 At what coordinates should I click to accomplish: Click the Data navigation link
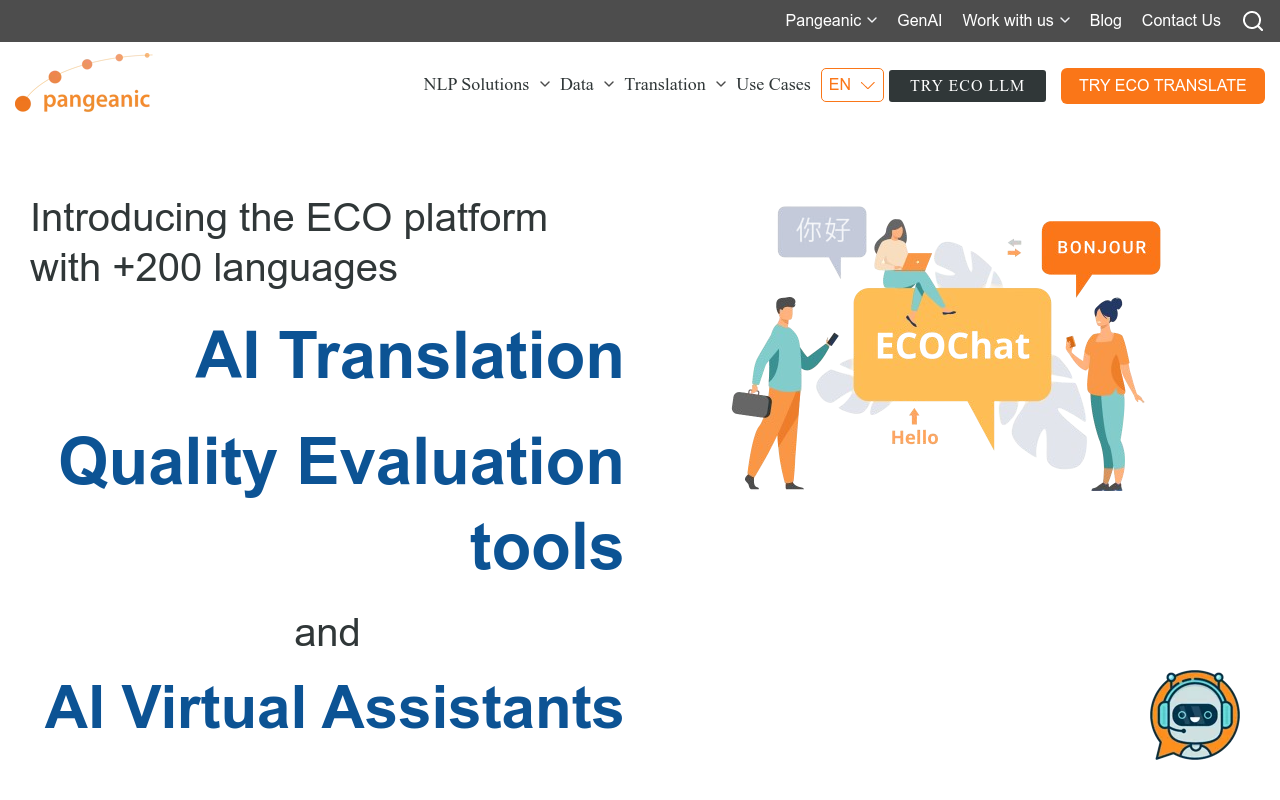(x=577, y=84)
